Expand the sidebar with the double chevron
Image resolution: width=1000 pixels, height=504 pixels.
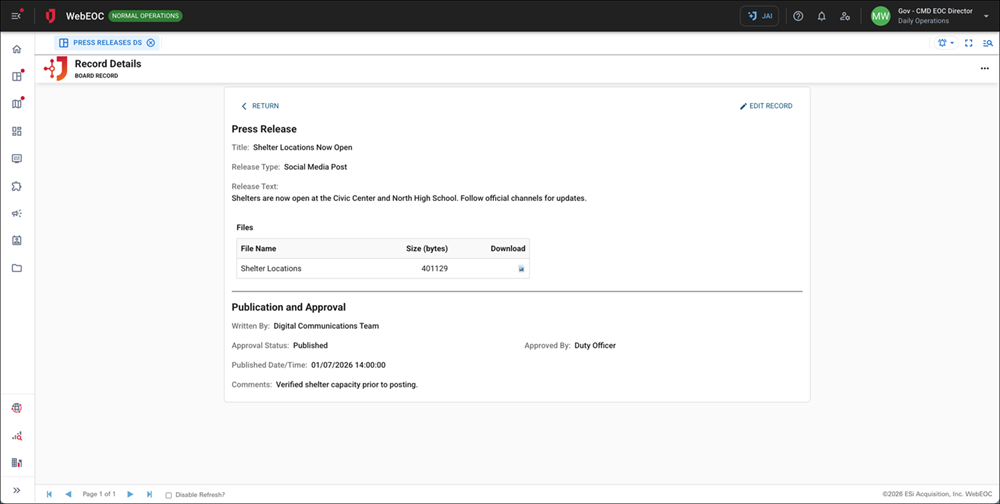click(x=16, y=490)
